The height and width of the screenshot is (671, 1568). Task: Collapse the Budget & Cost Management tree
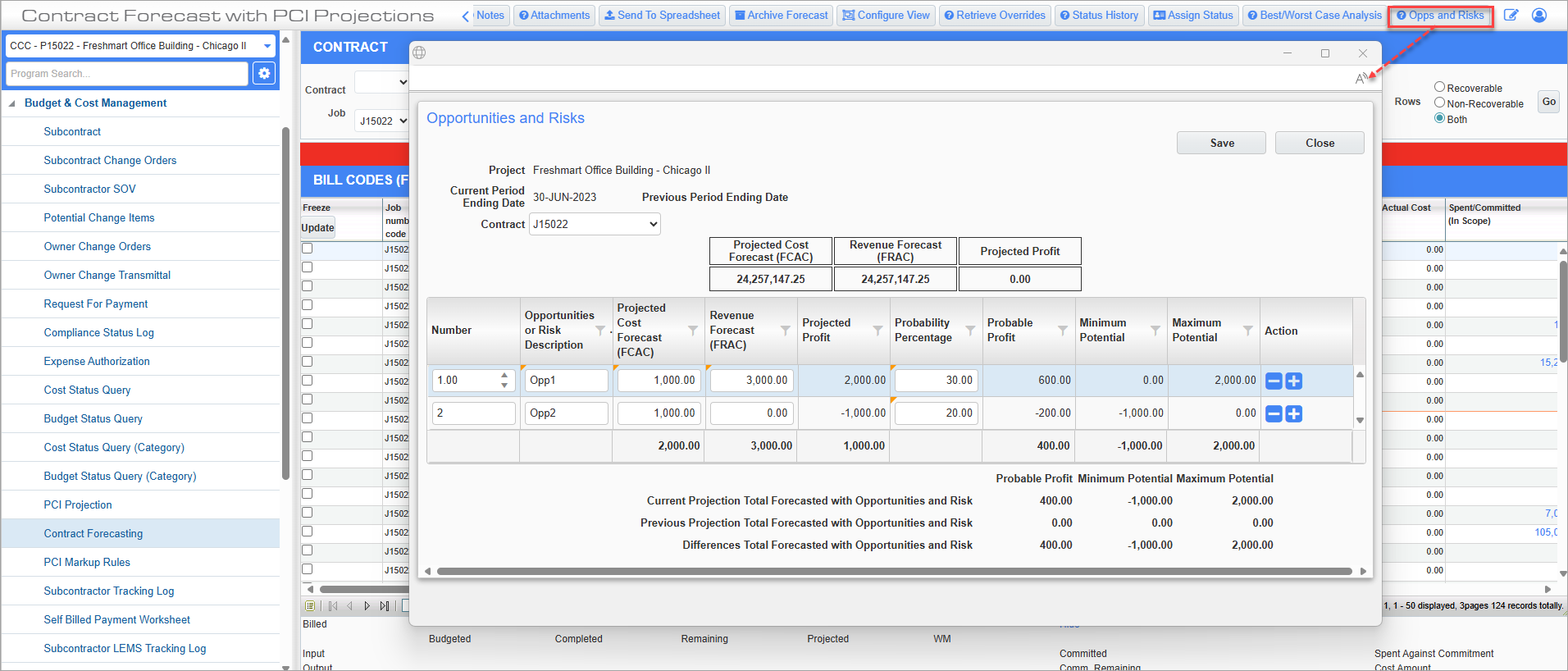click(11, 103)
